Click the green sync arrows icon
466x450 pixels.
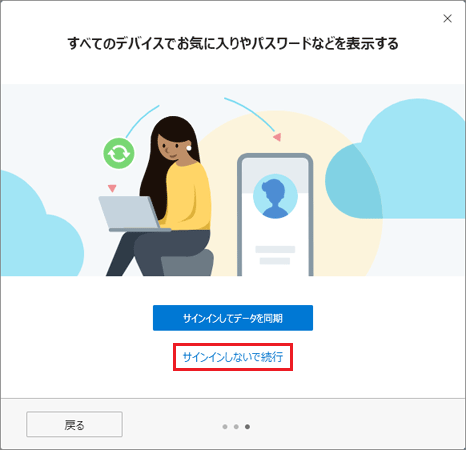[x=119, y=153]
